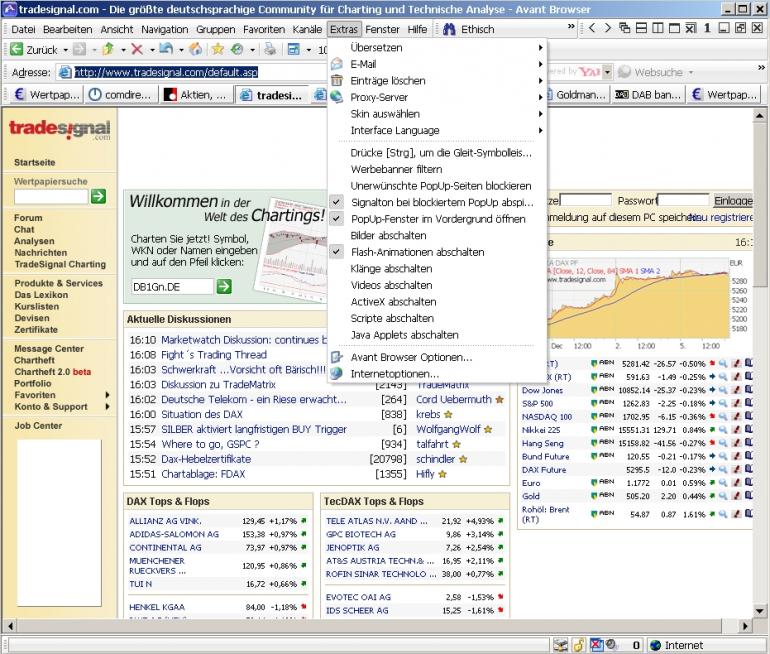Open the Gruppen menu
The image size is (770, 654).
tap(216, 29)
